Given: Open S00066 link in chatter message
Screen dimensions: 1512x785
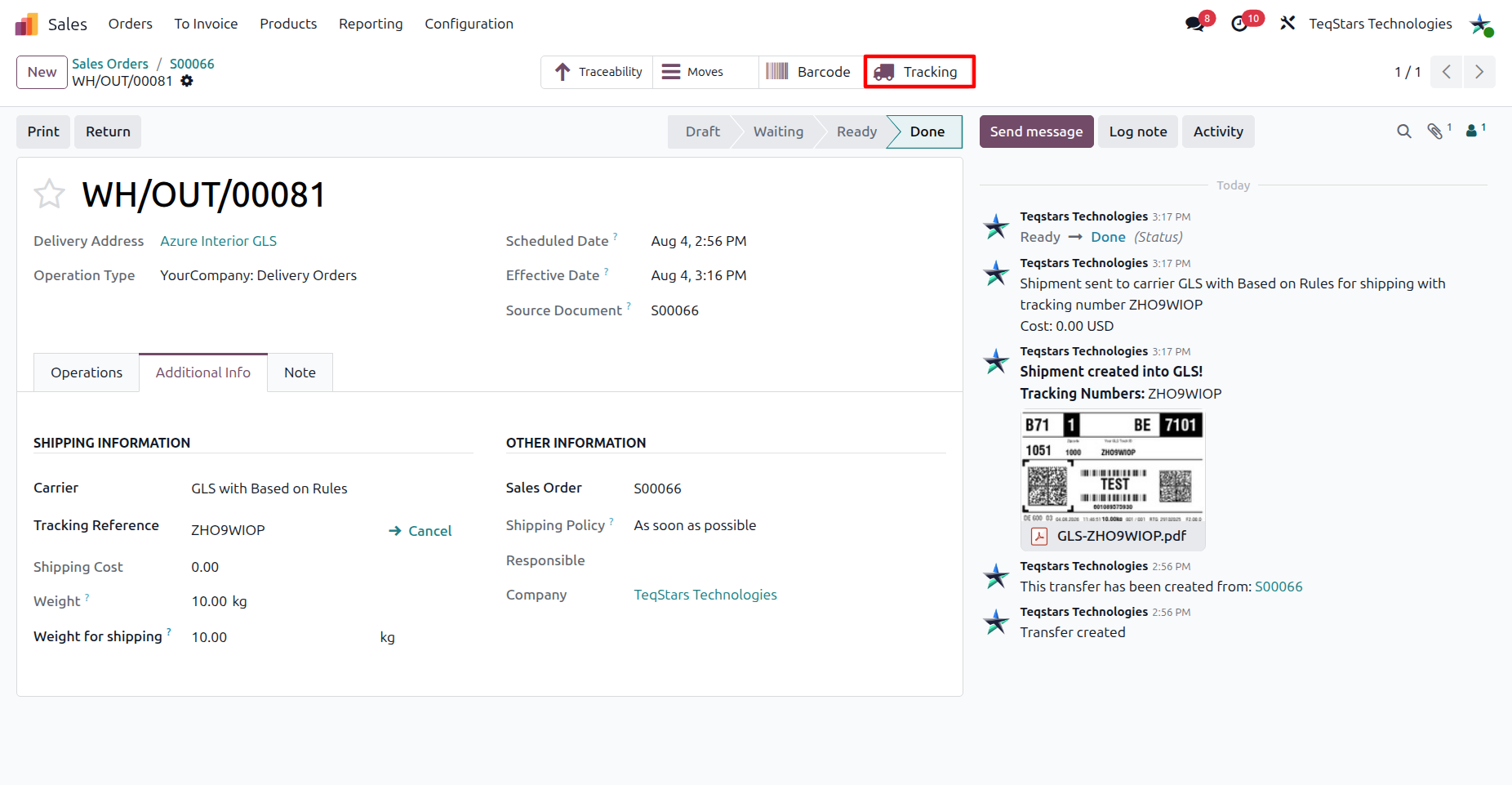Looking at the screenshot, I should click(x=1279, y=587).
